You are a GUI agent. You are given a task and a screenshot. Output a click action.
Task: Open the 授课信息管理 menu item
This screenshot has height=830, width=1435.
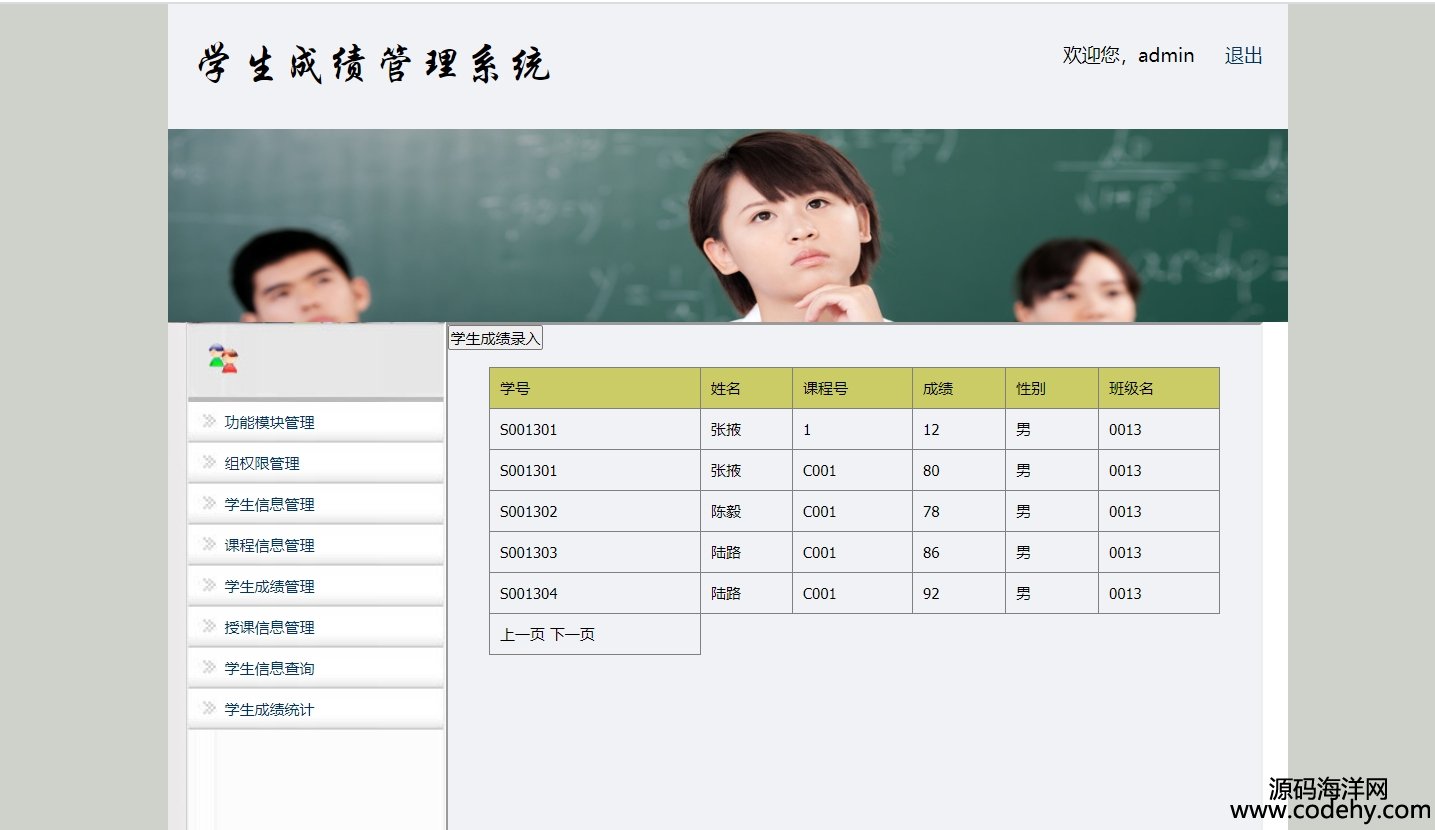click(x=269, y=628)
